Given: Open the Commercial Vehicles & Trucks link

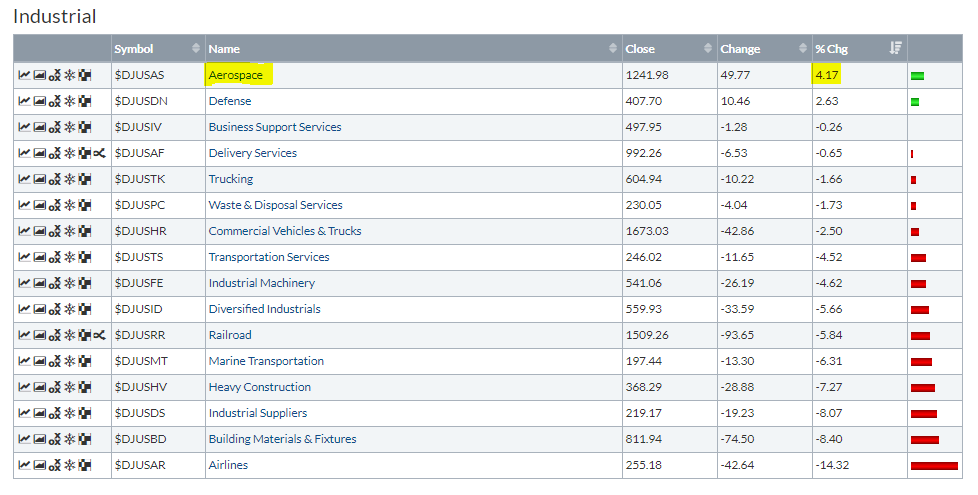Looking at the screenshot, I should click(285, 231).
